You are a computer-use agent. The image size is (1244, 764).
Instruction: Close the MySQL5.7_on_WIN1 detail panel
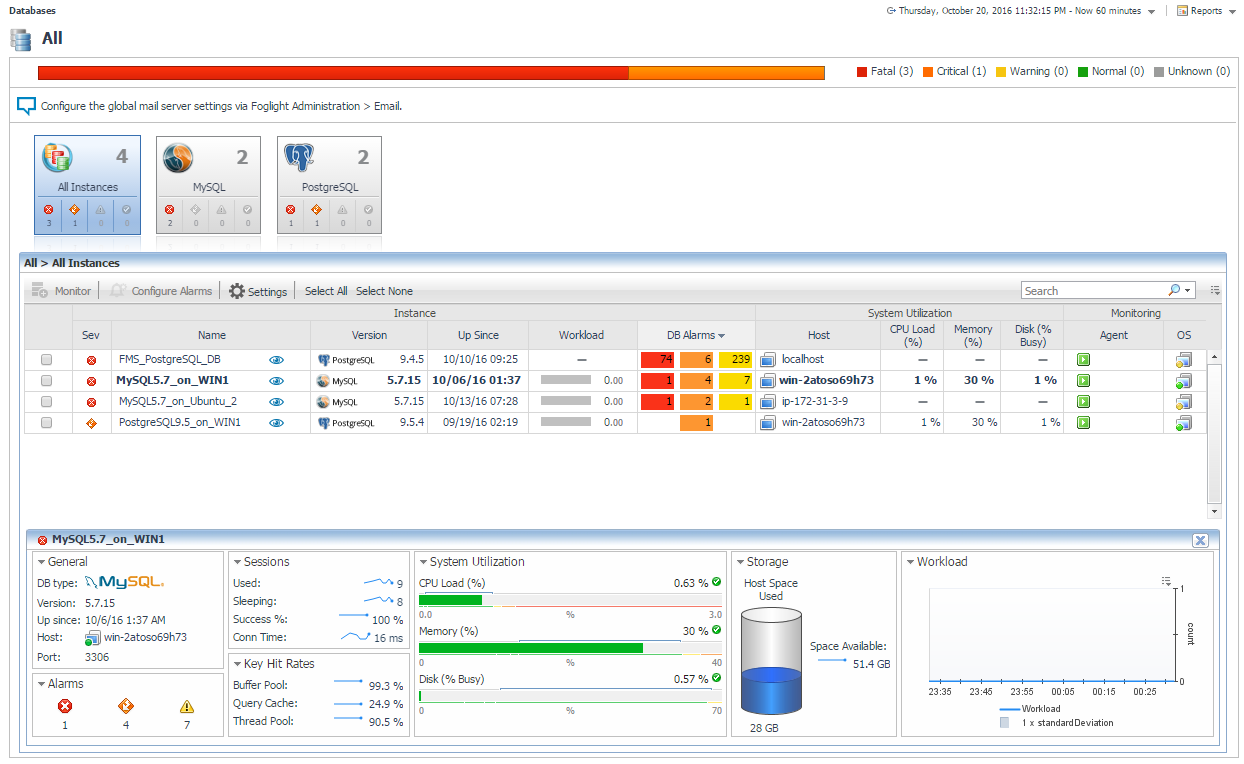pos(1200,540)
